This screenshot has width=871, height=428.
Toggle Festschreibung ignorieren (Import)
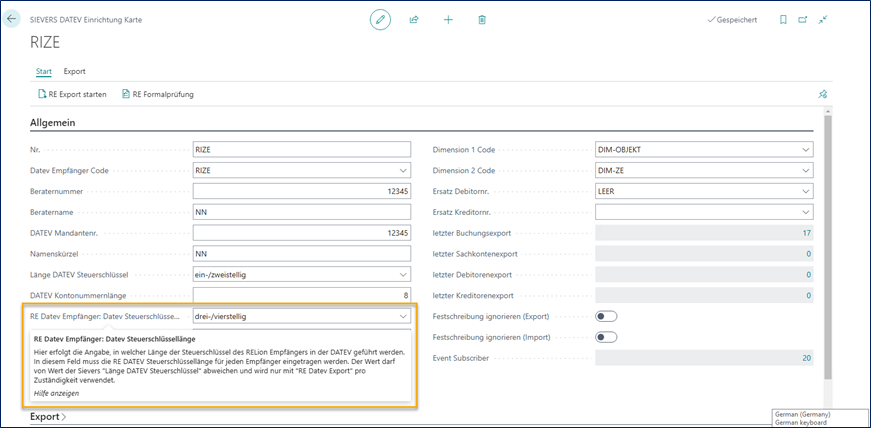click(x=606, y=337)
